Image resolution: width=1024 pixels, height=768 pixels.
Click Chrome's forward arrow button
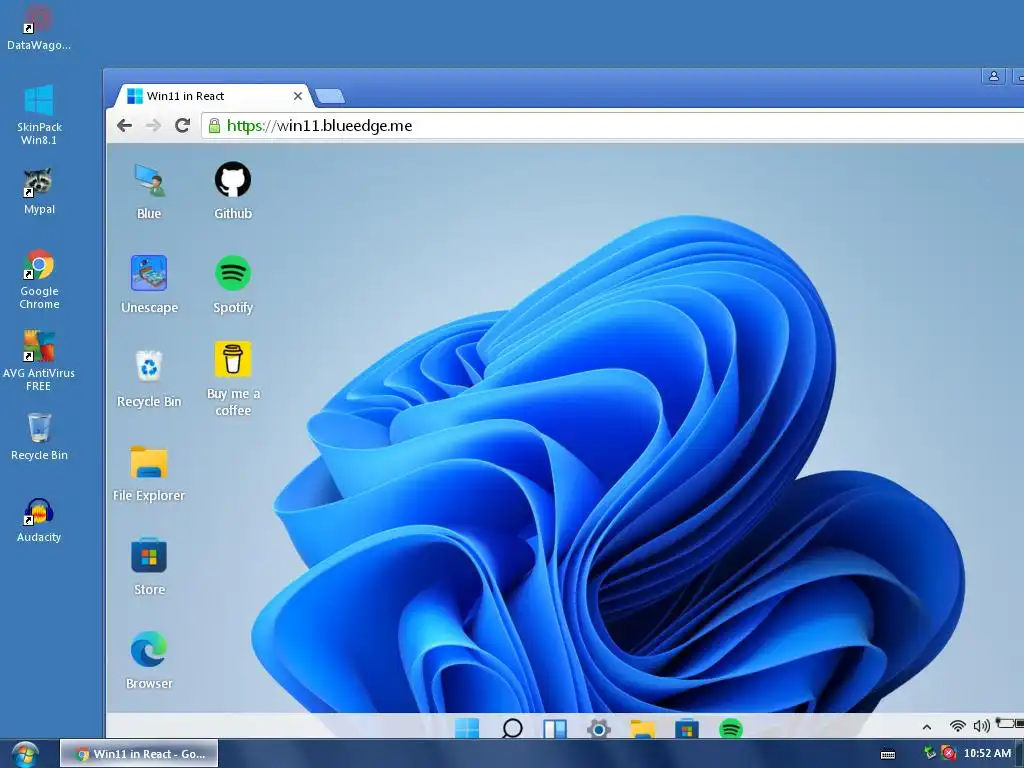153,125
